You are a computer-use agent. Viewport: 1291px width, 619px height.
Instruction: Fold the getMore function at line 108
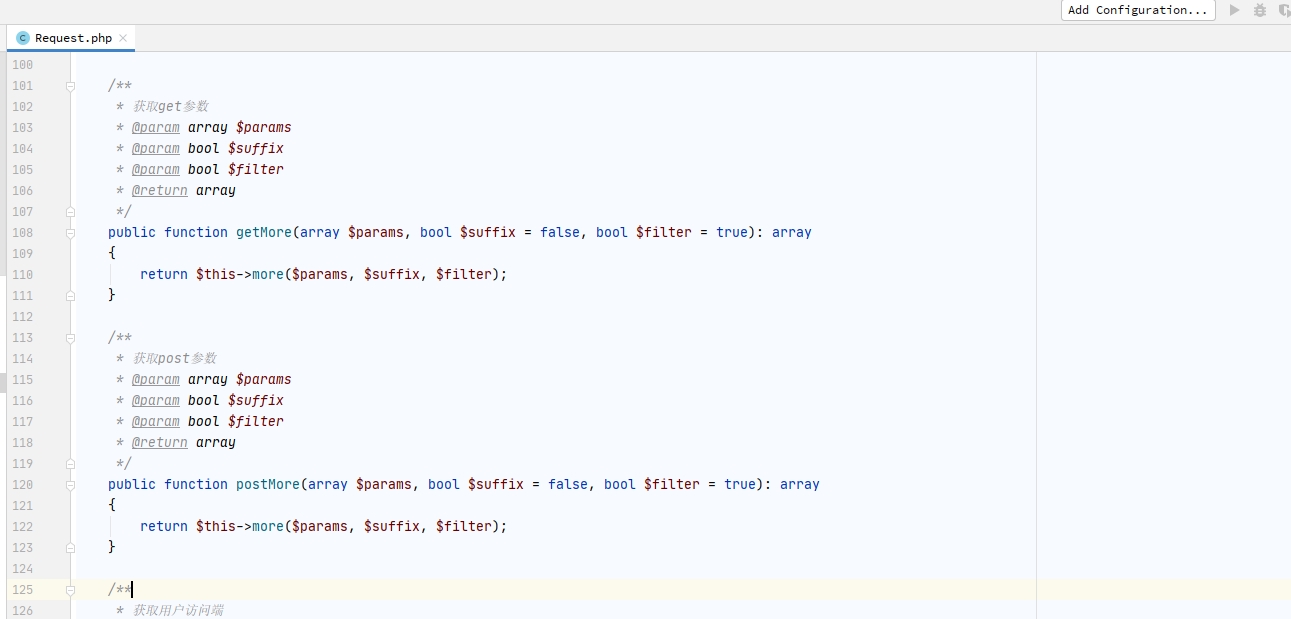(70, 232)
